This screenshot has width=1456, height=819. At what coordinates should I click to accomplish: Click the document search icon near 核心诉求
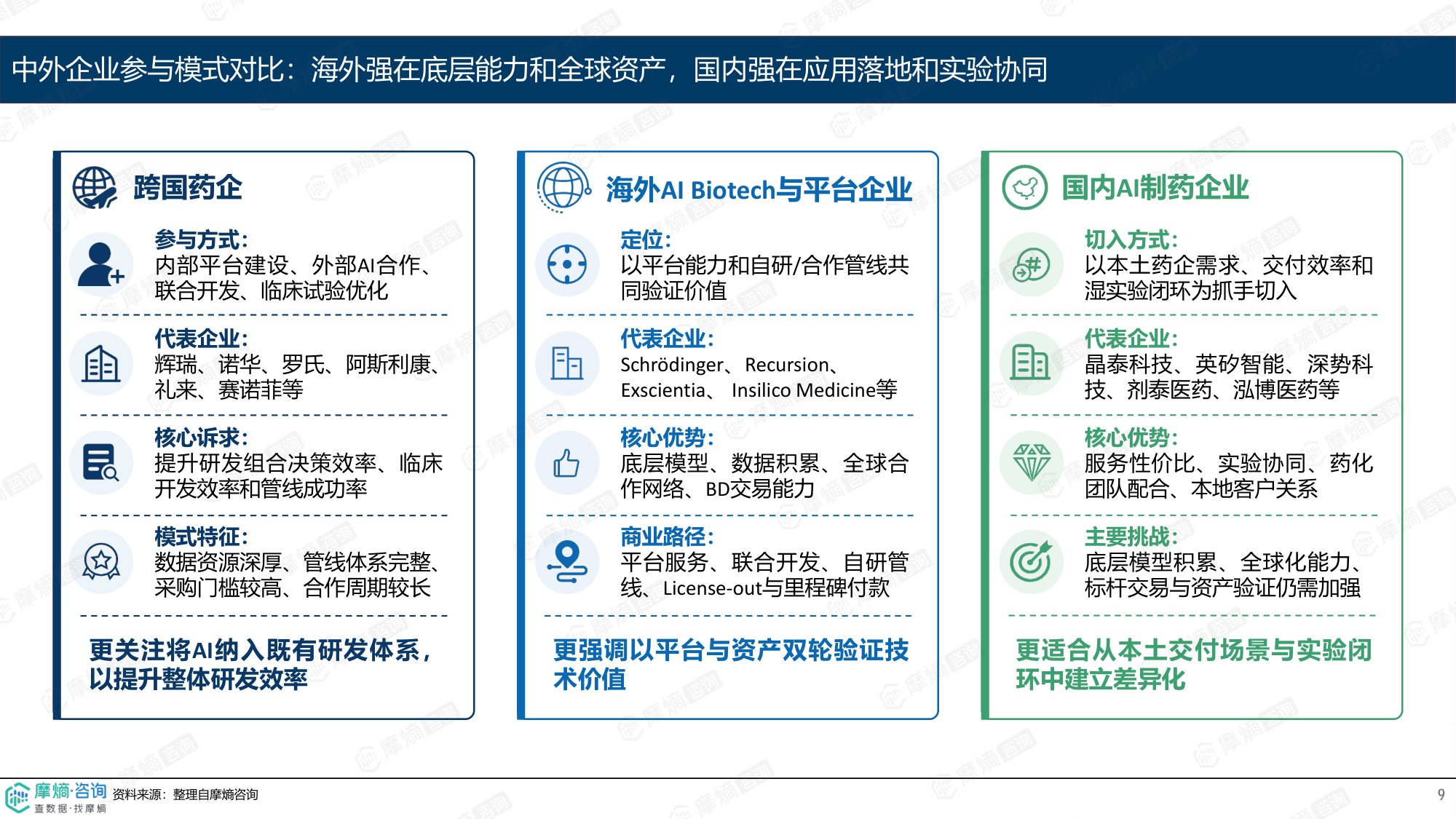(101, 462)
